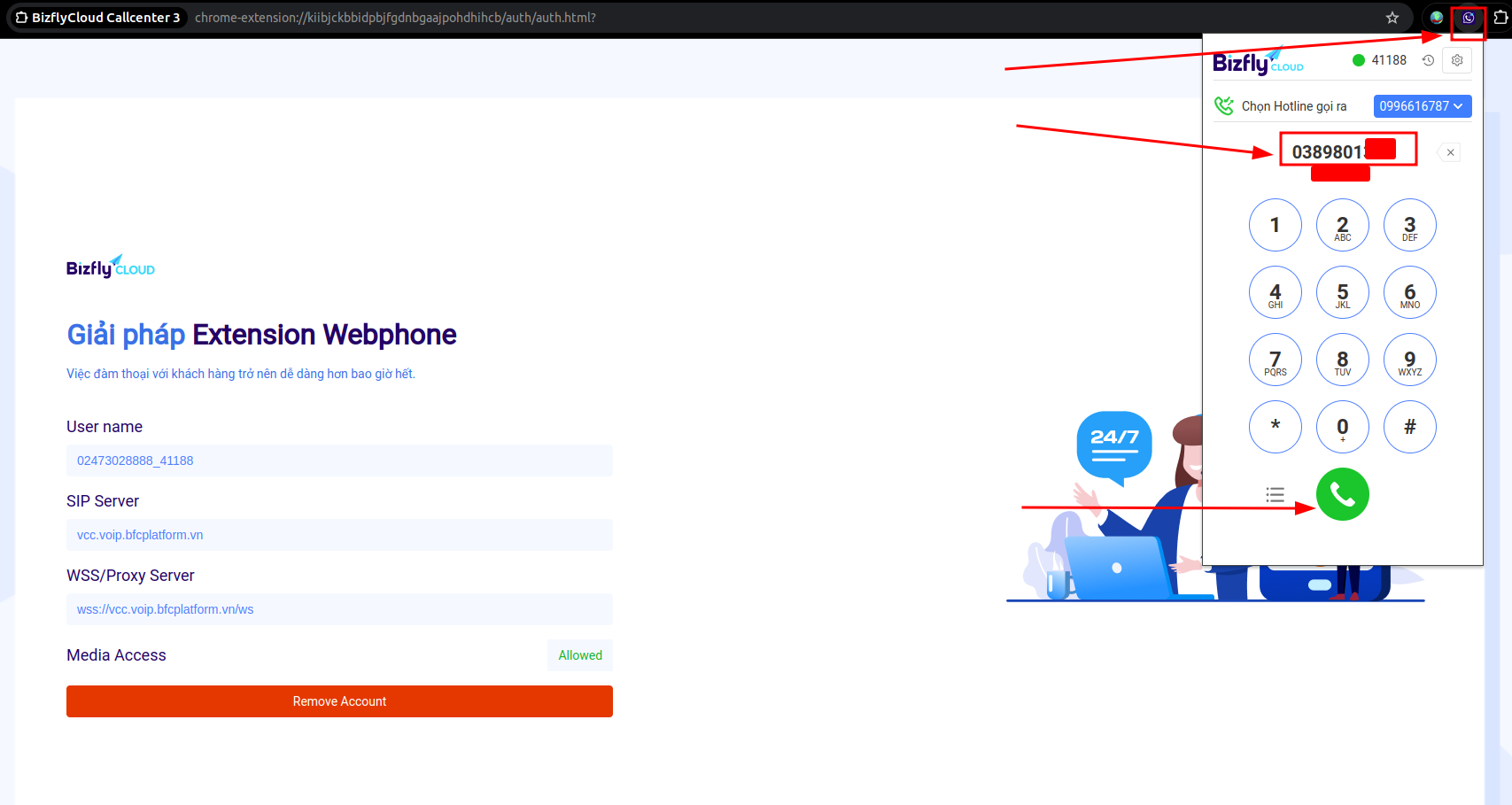1512x805 pixels.
Task: Dial digit 1 on the keypad
Action: point(1276,225)
